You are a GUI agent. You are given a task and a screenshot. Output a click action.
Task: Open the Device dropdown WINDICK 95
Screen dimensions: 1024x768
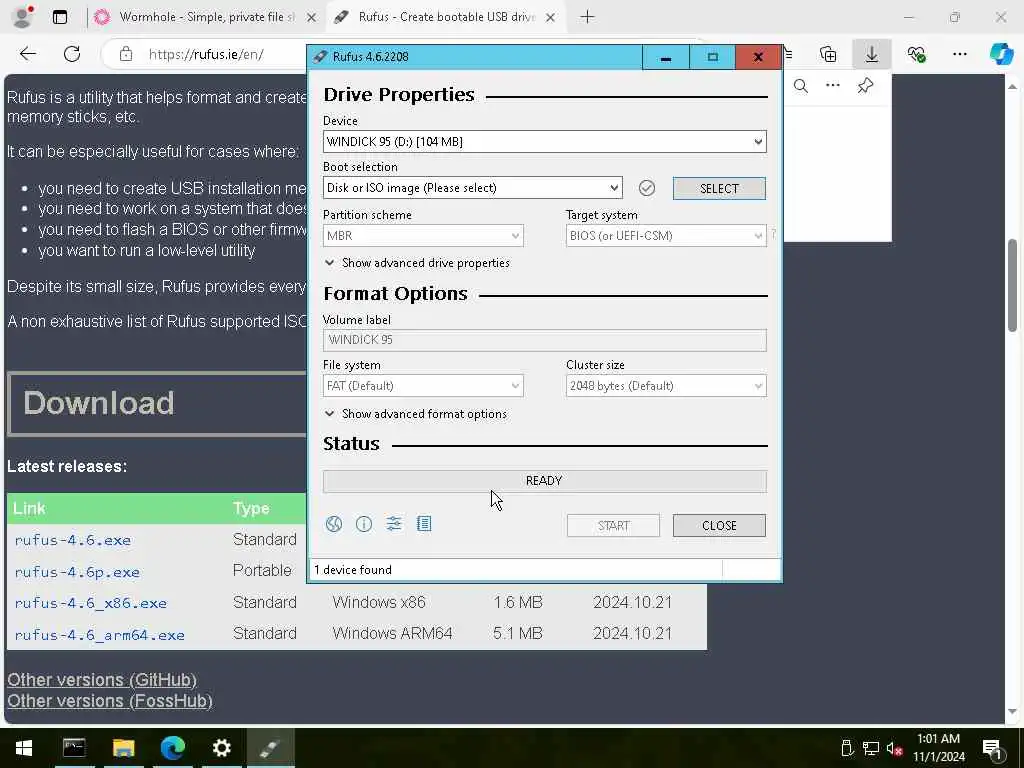[545, 142]
